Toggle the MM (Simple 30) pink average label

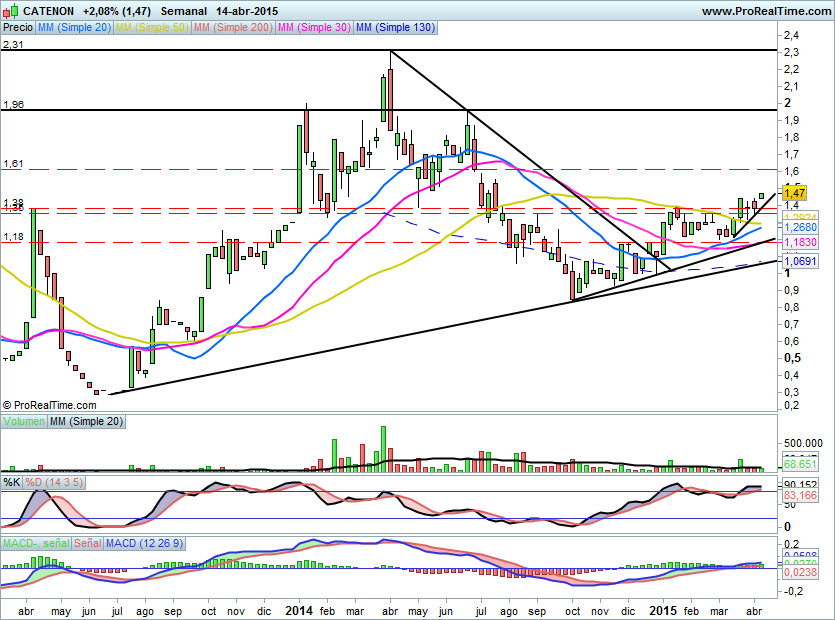[316, 29]
